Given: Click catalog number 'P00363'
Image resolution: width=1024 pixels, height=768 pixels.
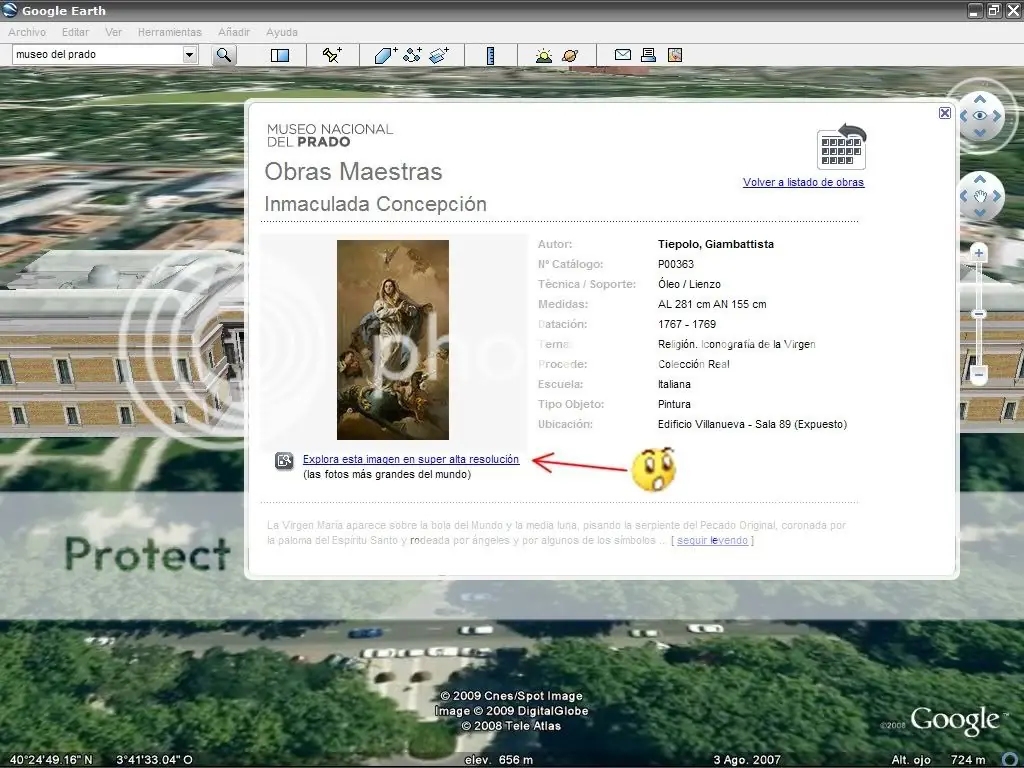Looking at the screenshot, I should 676,264.
